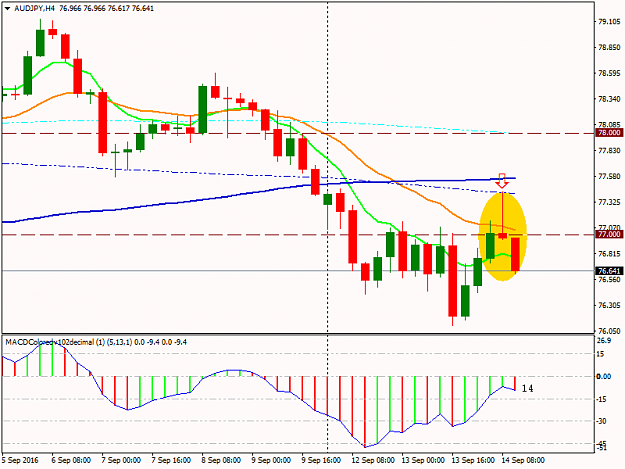Screen dimensions: 625x469
Task: Click the -51 MACD scale value
Action: (x=601, y=449)
